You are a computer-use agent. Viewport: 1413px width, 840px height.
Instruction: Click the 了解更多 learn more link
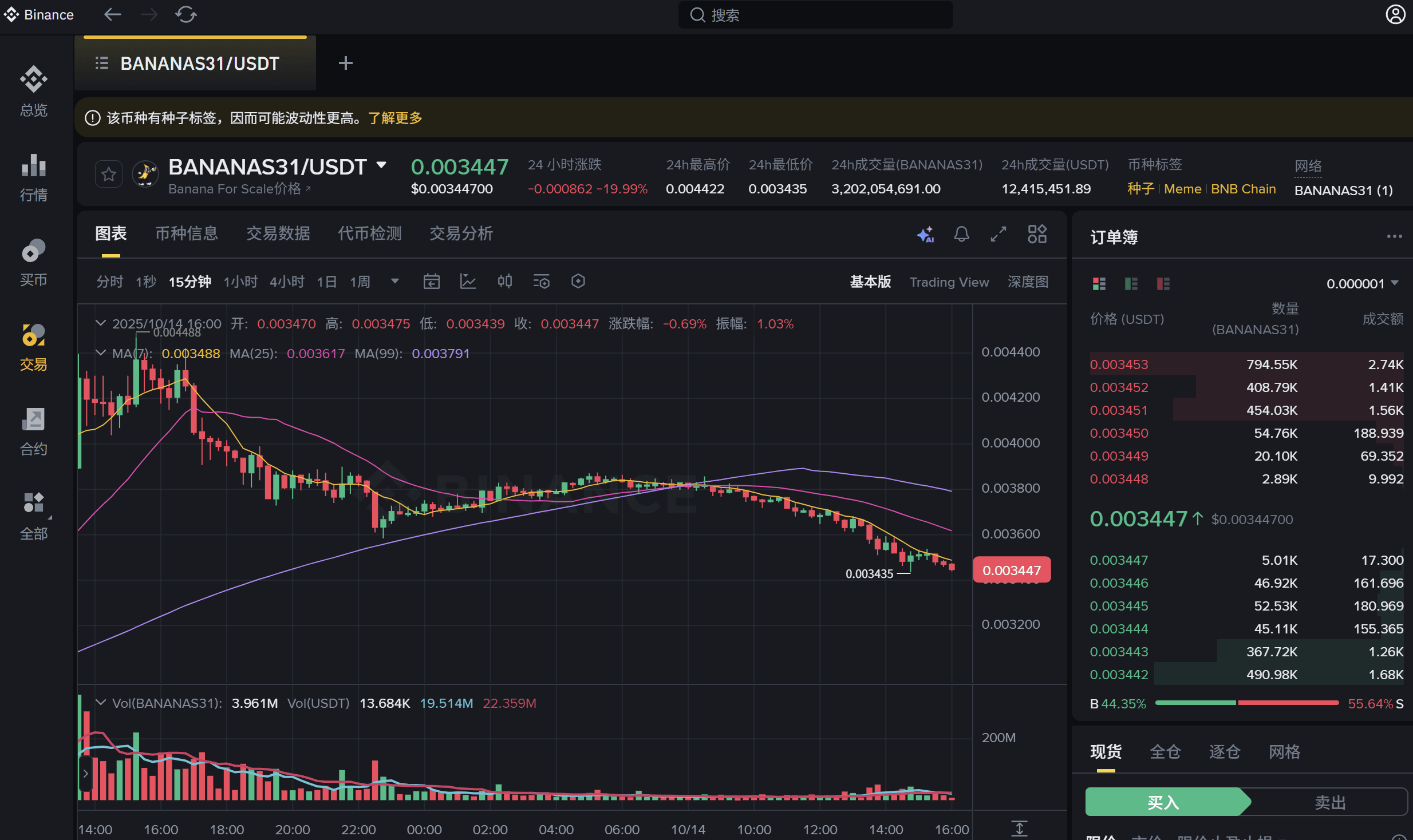(395, 118)
